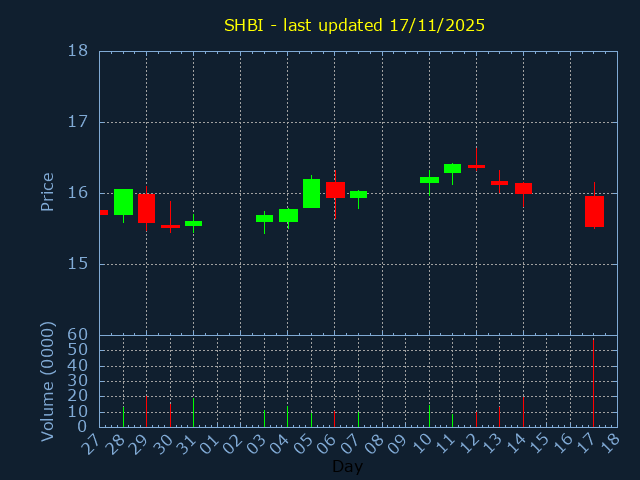The height and width of the screenshot is (480, 640).
Task: Click the small green candlestick on day 31
Action: (x=193, y=223)
